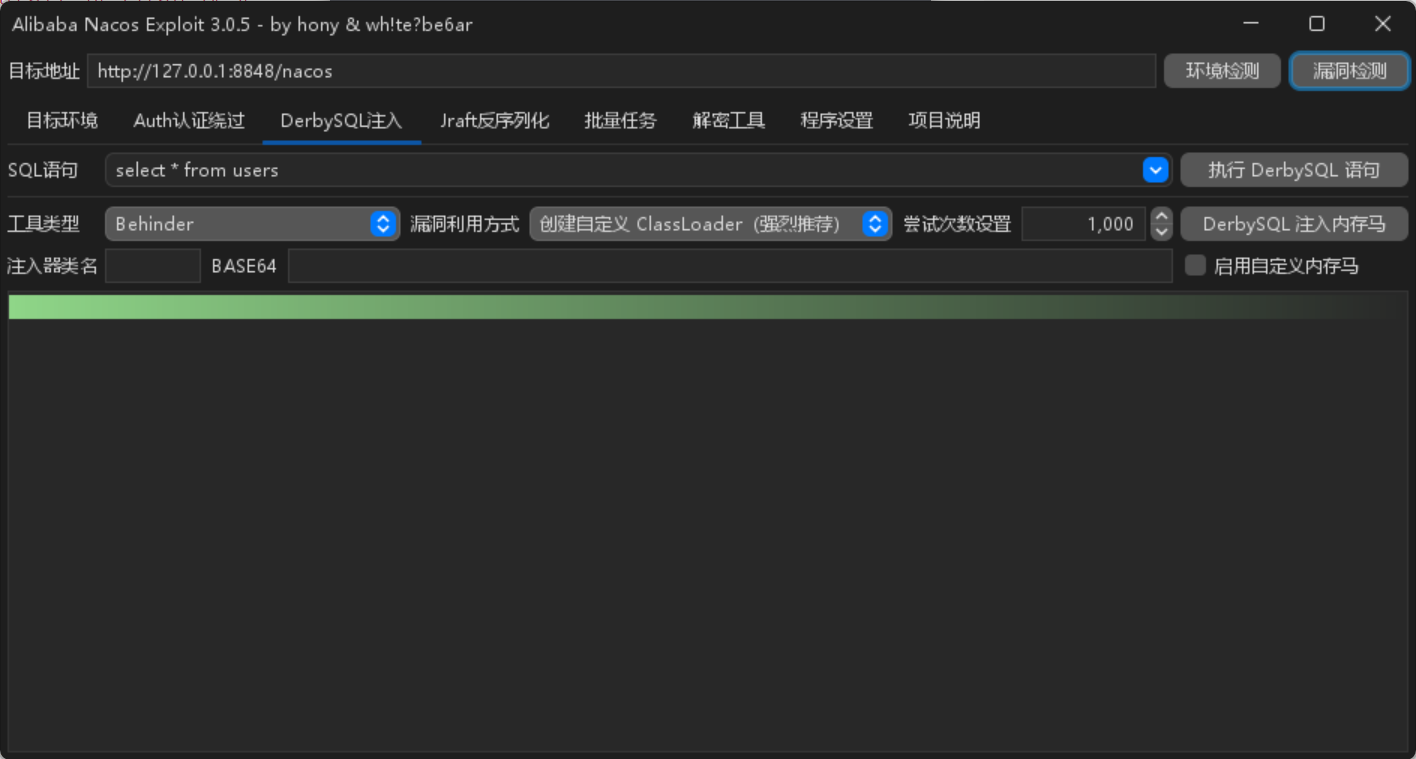Expand the SQL语句 combo box arrow
Viewport: 1416px width, 759px height.
(1155, 170)
